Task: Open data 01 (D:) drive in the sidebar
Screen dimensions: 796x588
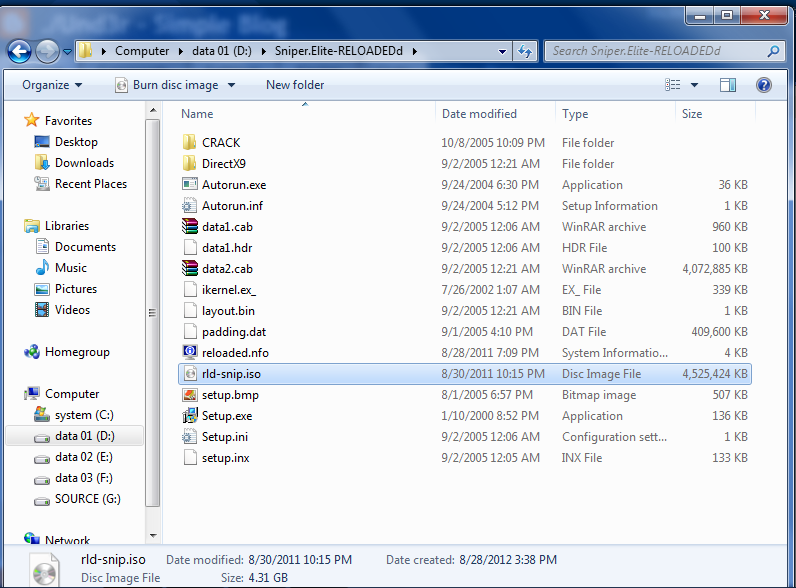Action: pos(74,436)
